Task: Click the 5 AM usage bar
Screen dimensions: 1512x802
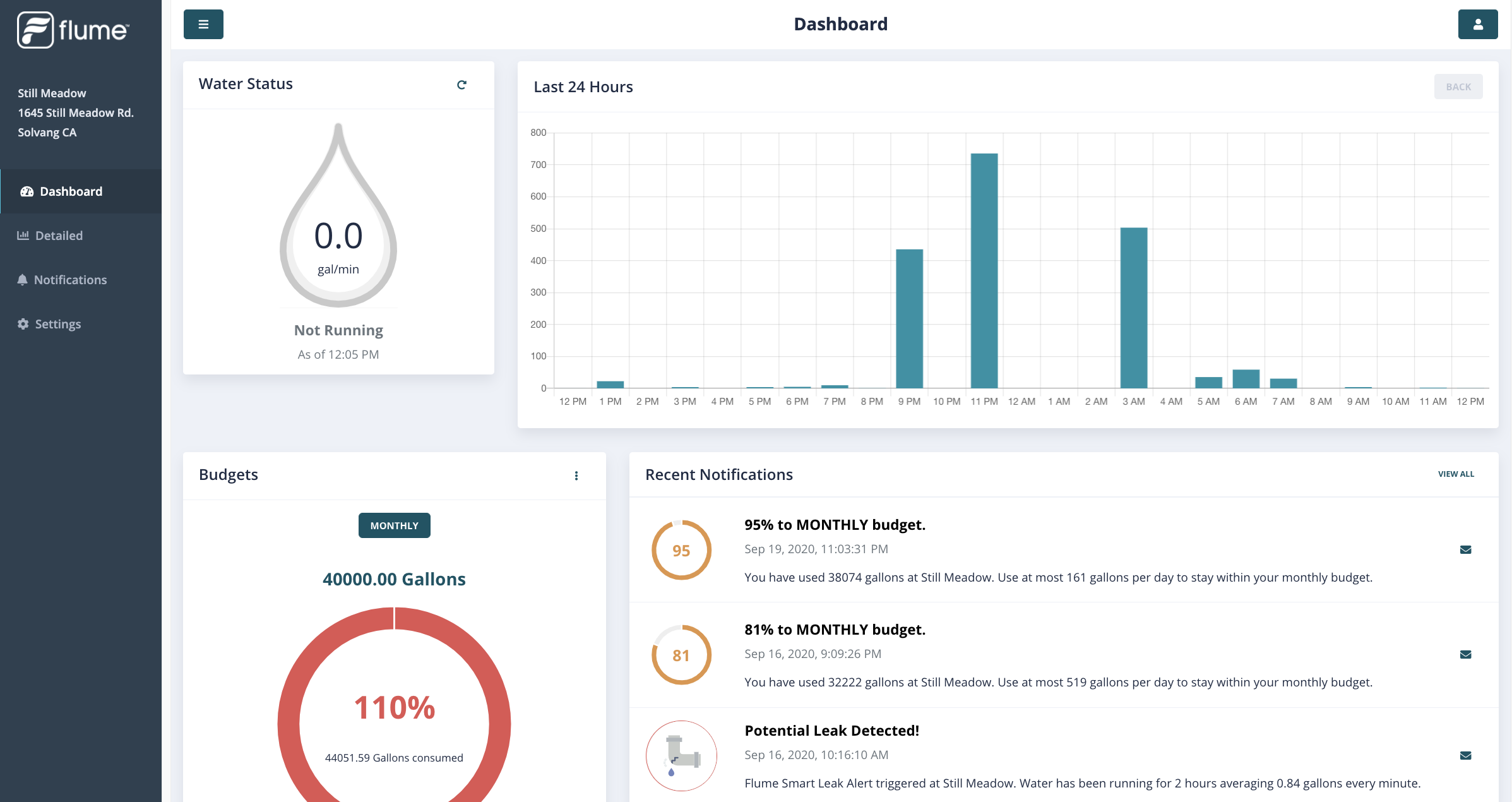Action: pos(1209,383)
